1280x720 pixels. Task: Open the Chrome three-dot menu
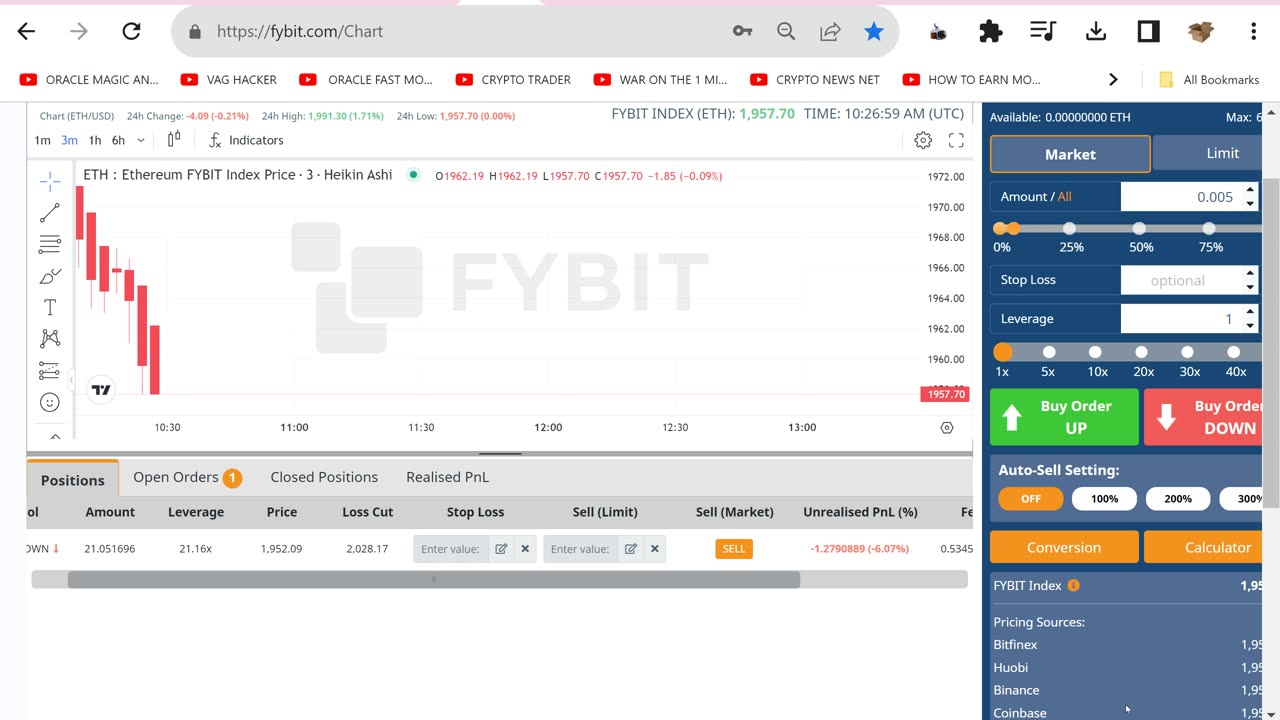tap(1253, 31)
